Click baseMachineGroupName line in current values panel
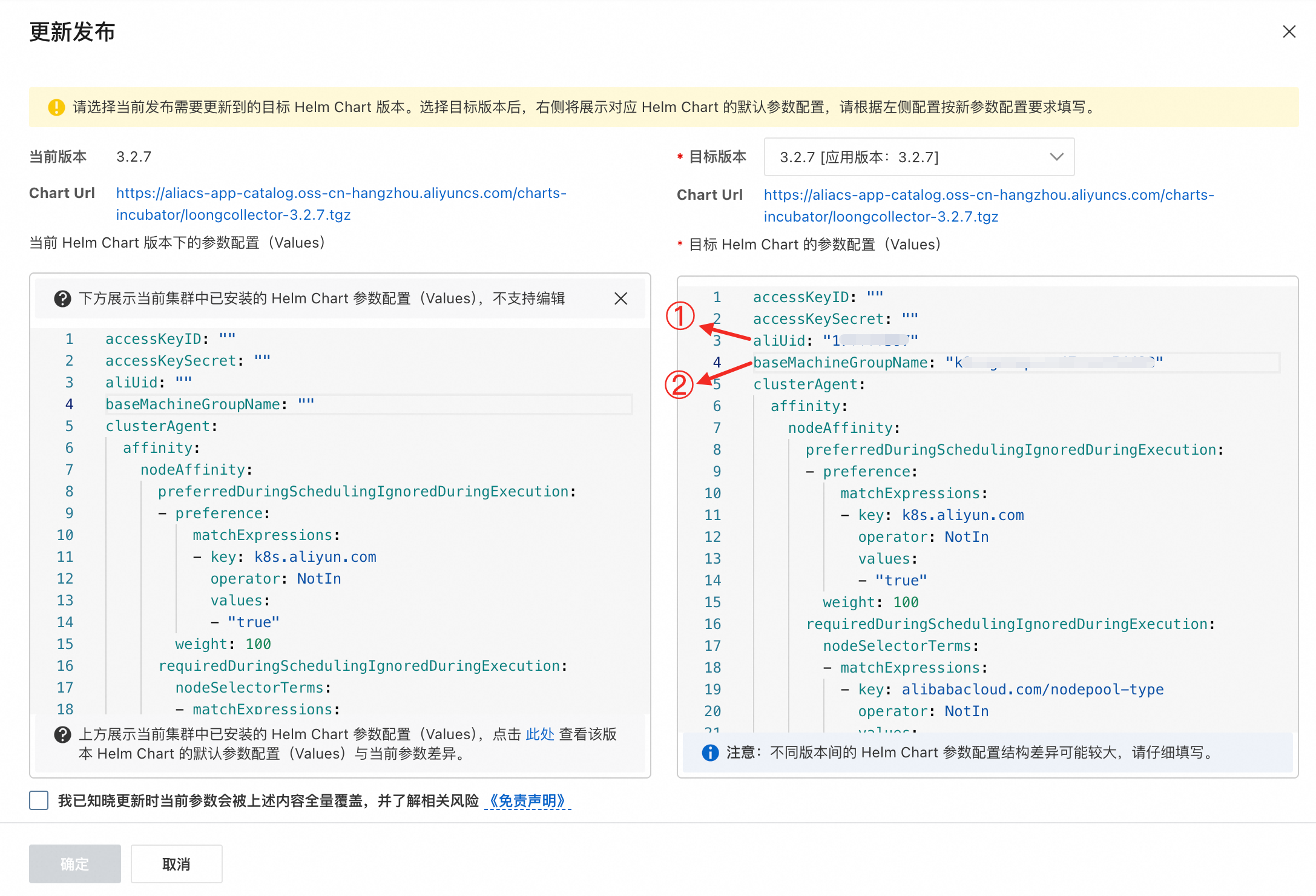The height and width of the screenshot is (896, 1316). [194, 404]
